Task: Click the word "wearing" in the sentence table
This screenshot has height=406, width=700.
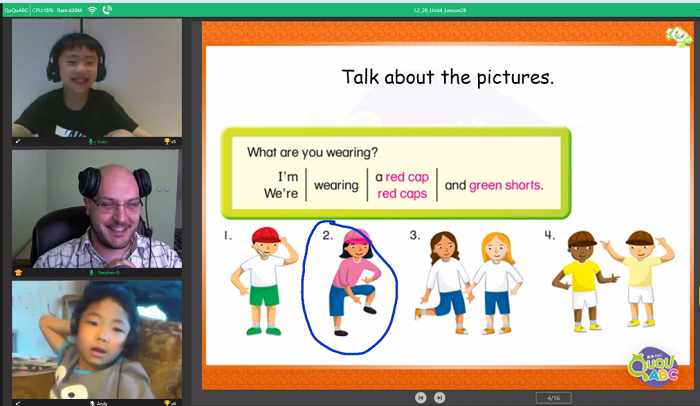Action: click(336, 185)
